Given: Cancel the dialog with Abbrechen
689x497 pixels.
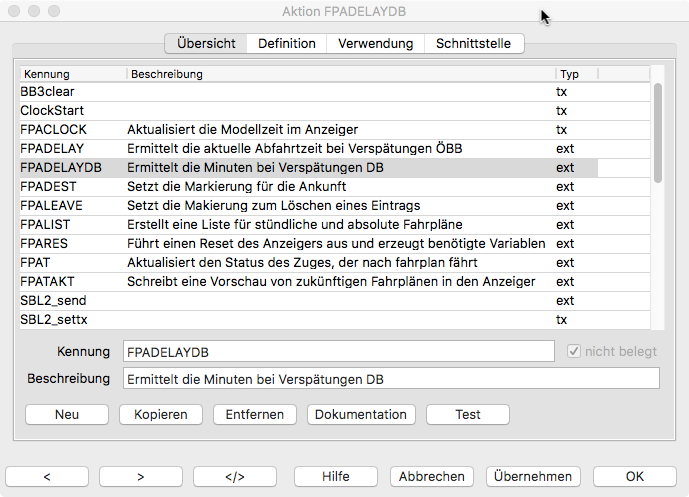Looking at the screenshot, I should (432, 477).
